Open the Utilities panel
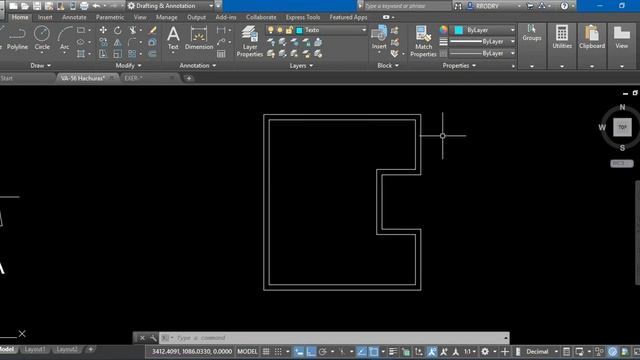Image resolution: width=640 pixels, height=360 pixels. click(562, 38)
